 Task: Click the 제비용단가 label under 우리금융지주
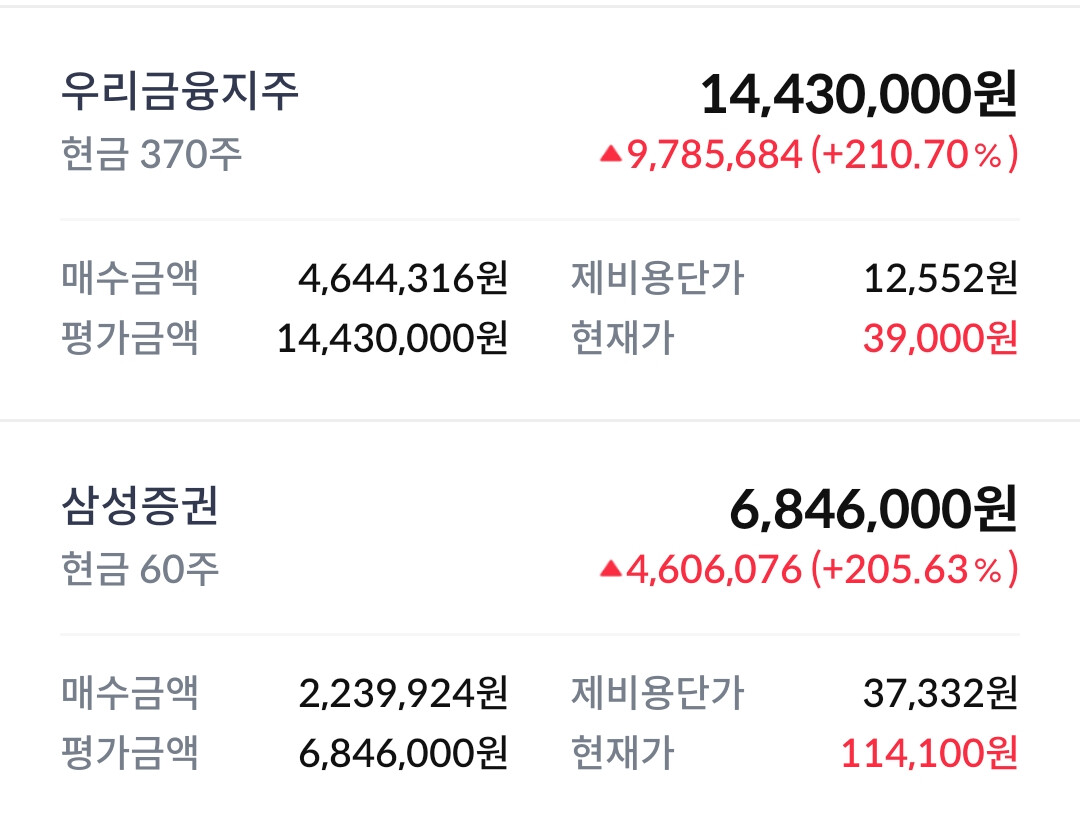click(657, 277)
